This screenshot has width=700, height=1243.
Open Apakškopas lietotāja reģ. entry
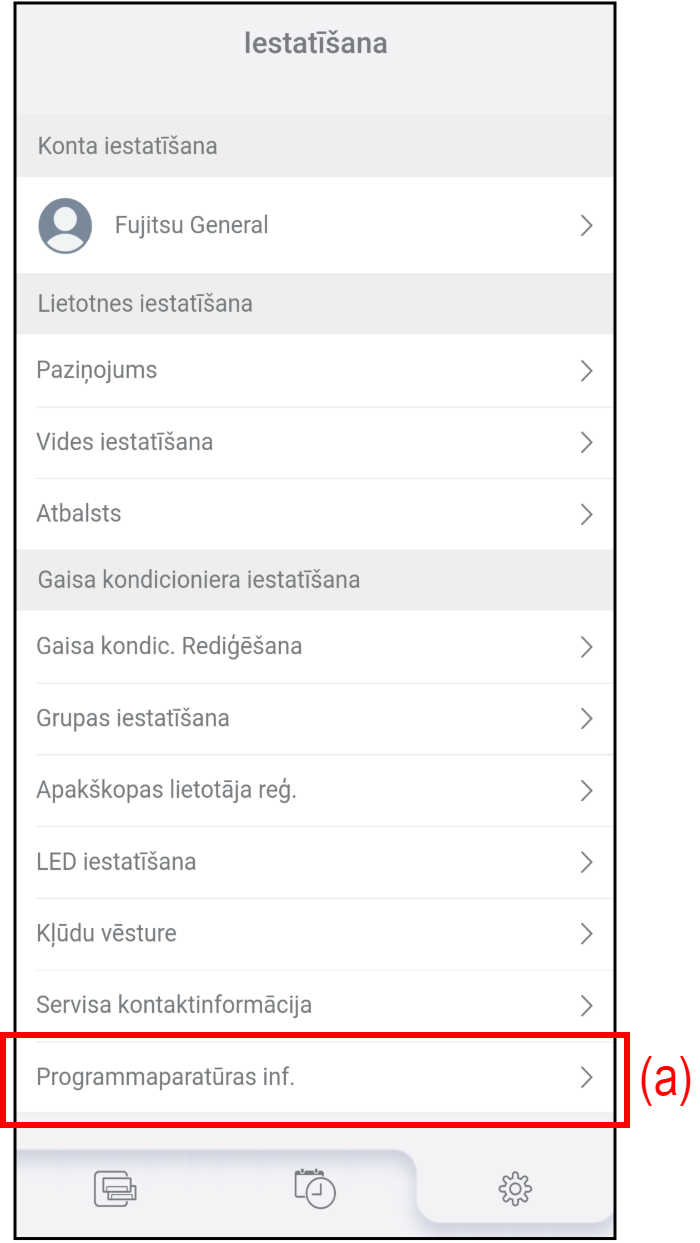pos(167,790)
